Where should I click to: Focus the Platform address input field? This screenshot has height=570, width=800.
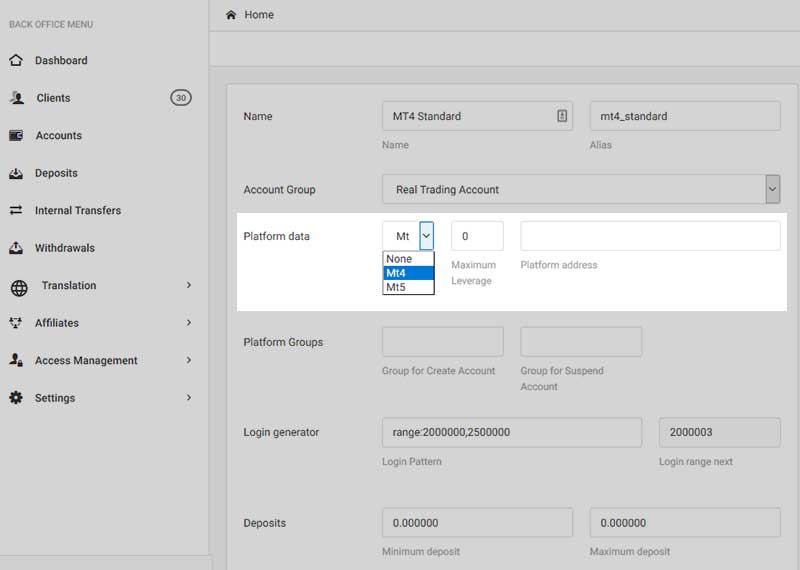(650, 236)
